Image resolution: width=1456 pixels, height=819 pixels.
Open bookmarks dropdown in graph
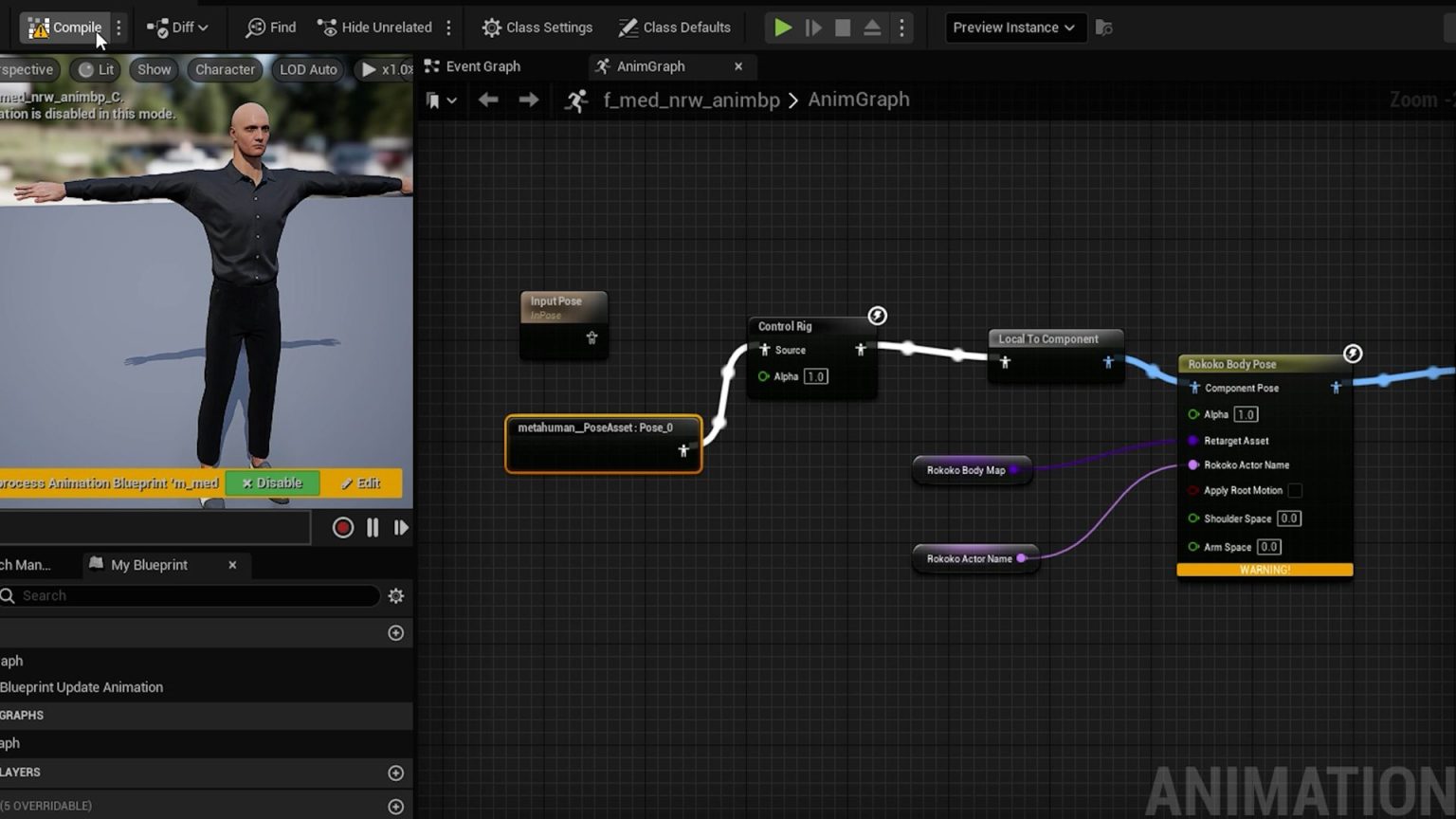pos(441,100)
